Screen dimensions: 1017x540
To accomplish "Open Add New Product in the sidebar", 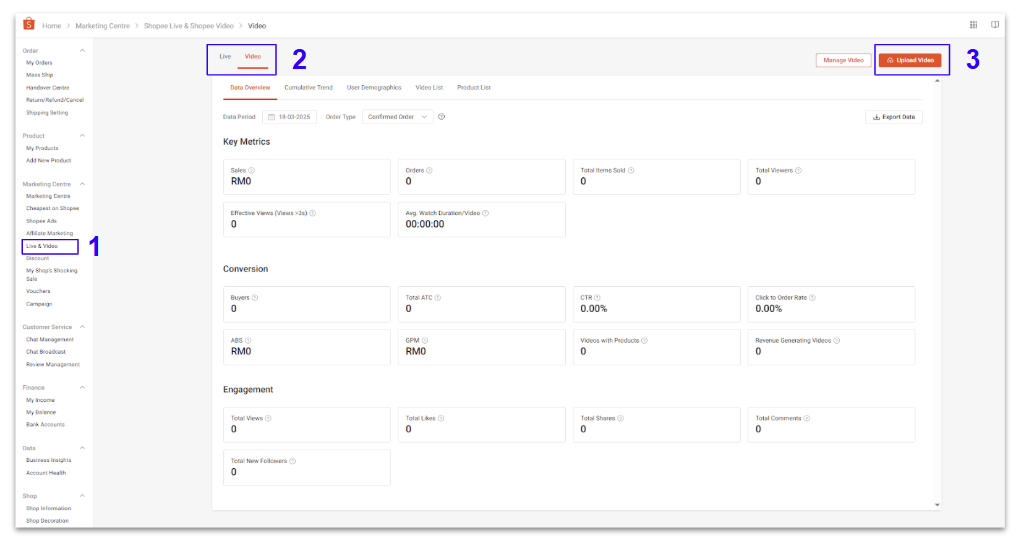I will click(x=49, y=160).
